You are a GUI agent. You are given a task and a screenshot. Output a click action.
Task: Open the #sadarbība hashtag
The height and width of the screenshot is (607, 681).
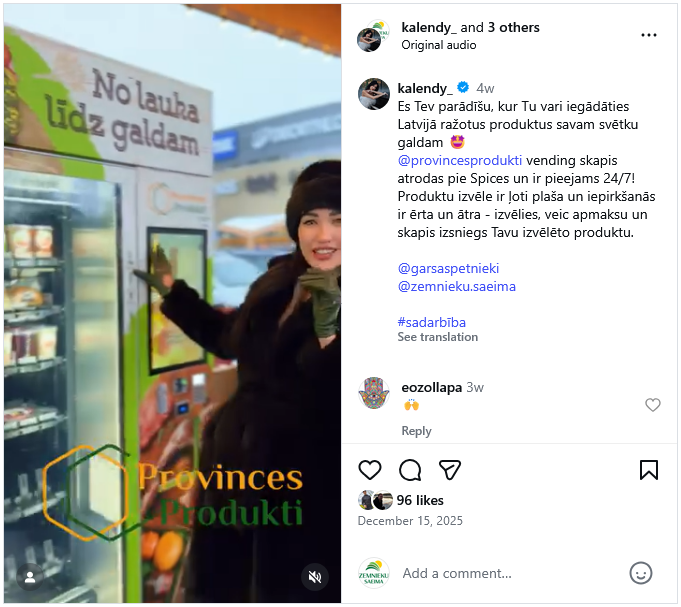[x=431, y=322]
